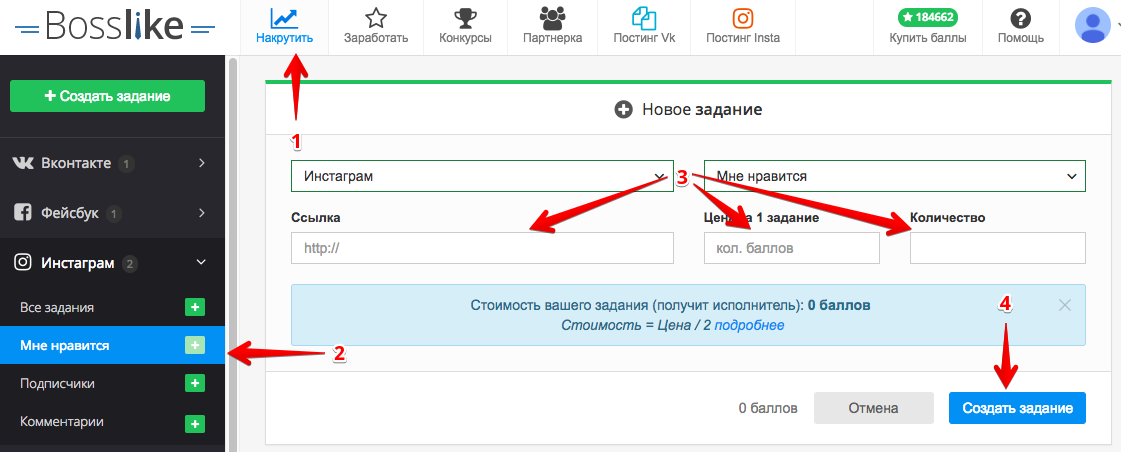The height and width of the screenshot is (452, 1121).
Task: Click the Ссылка http:// input field
Action: point(483,248)
